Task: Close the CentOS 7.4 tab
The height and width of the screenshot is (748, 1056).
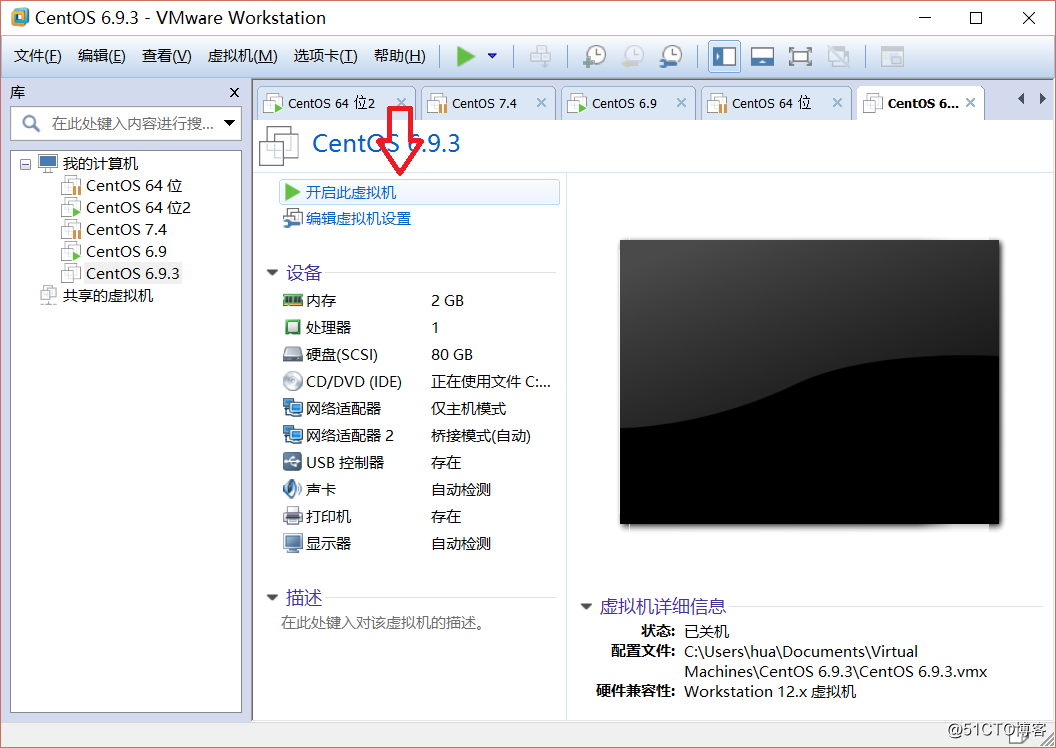Action: pyautogui.click(x=541, y=102)
